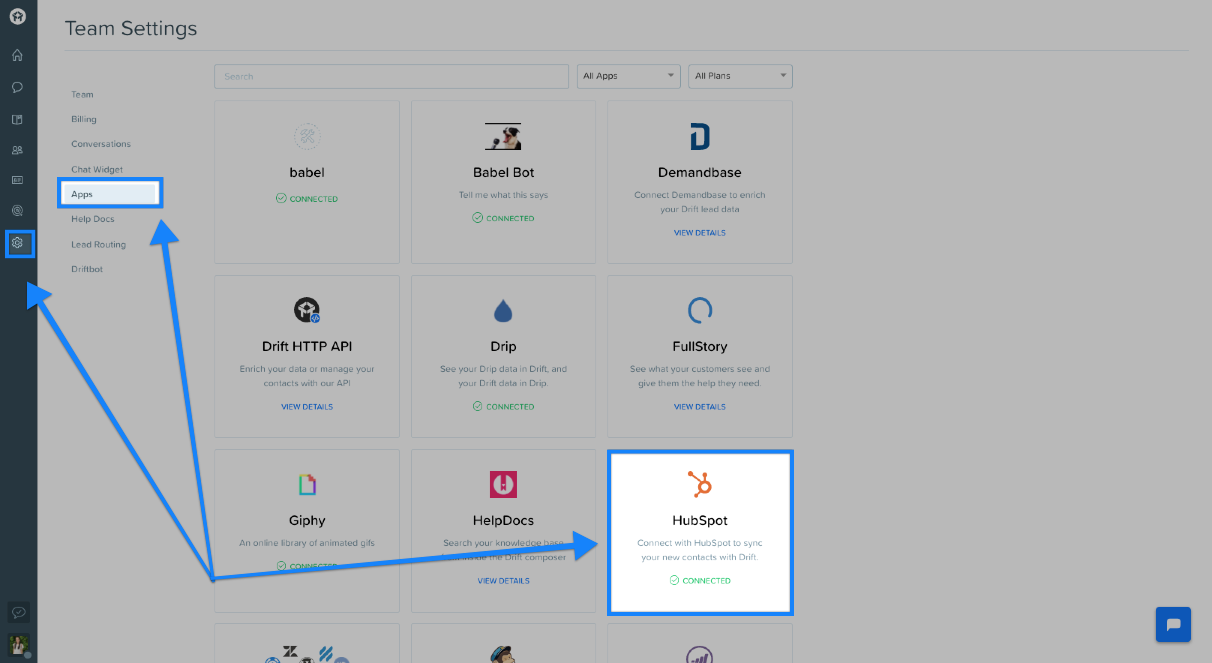The width and height of the screenshot is (1212, 663).
Task: Click the HubSpot card title
Action: [x=700, y=521]
